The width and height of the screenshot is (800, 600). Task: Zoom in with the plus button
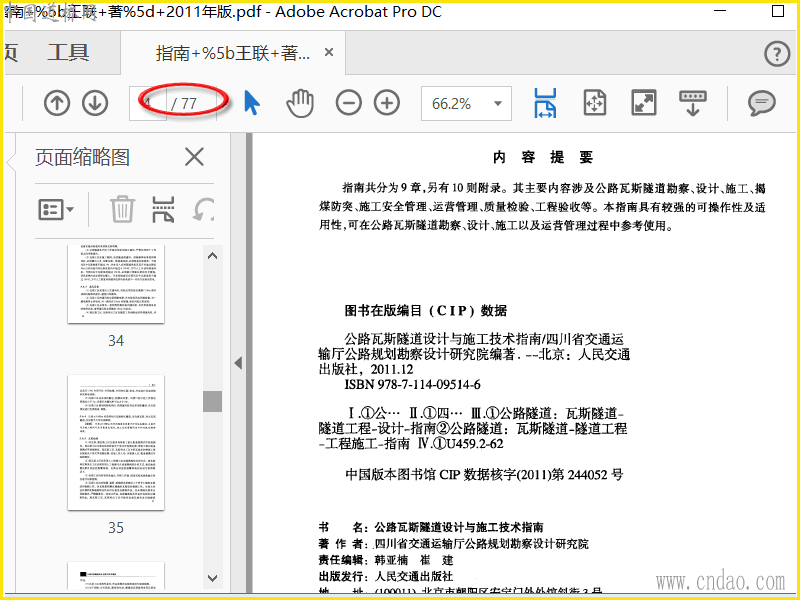(387, 103)
